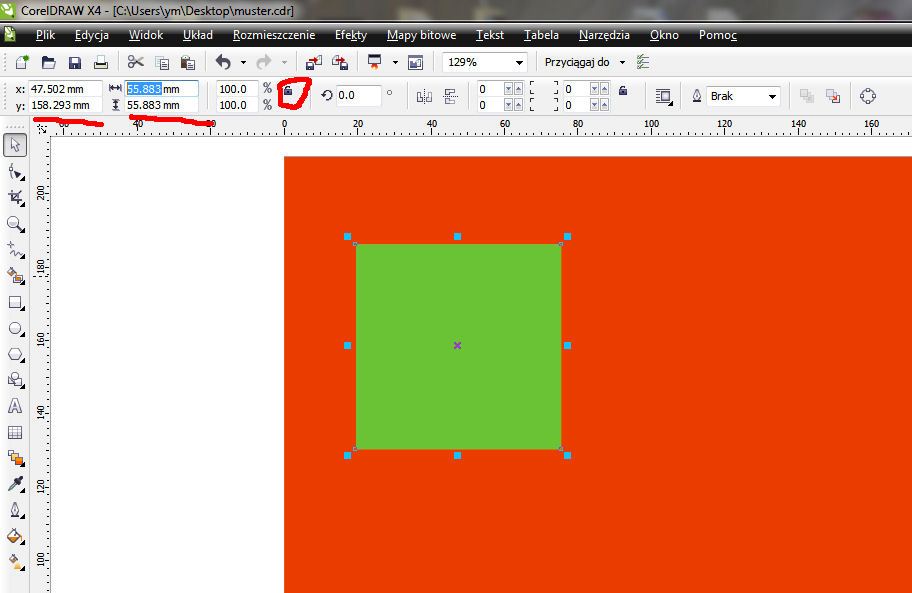The height and width of the screenshot is (593, 912).
Task: Pick the Table tool
Action: pos(15,432)
